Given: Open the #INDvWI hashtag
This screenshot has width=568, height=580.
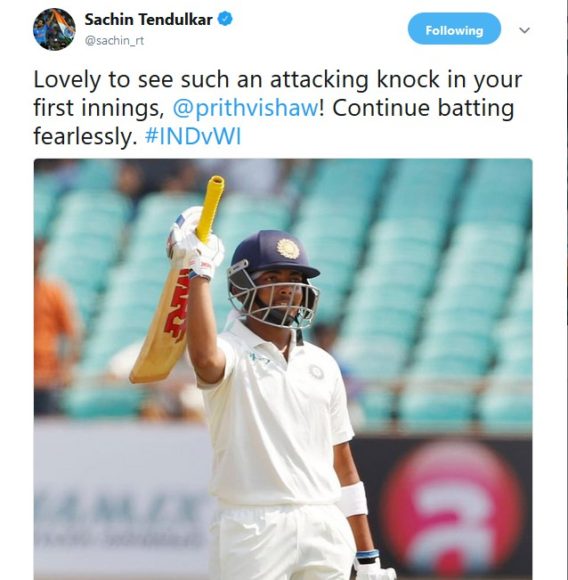Looking at the screenshot, I should click(x=193, y=136).
